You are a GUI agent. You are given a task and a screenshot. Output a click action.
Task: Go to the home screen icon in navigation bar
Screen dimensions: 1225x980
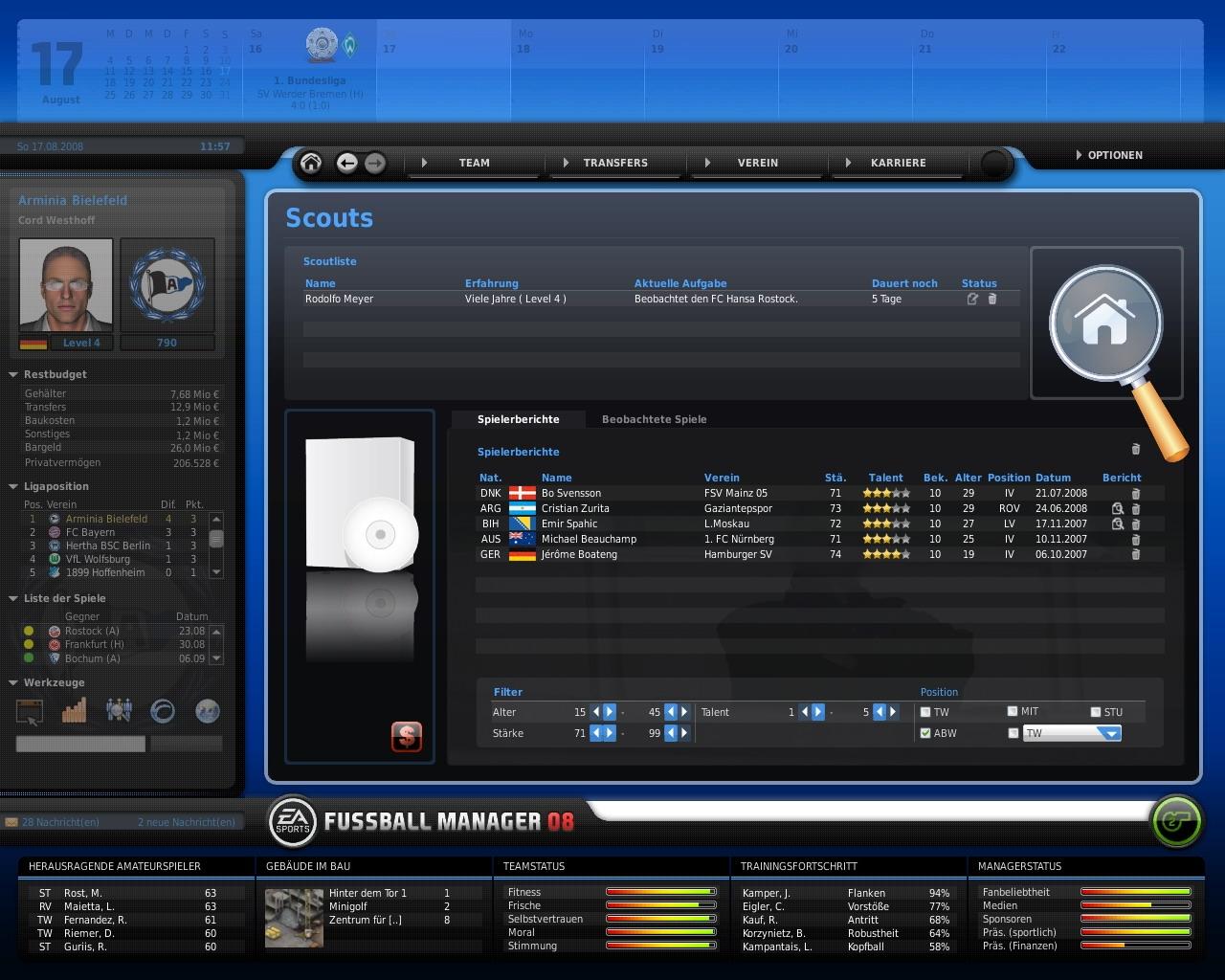311,163
